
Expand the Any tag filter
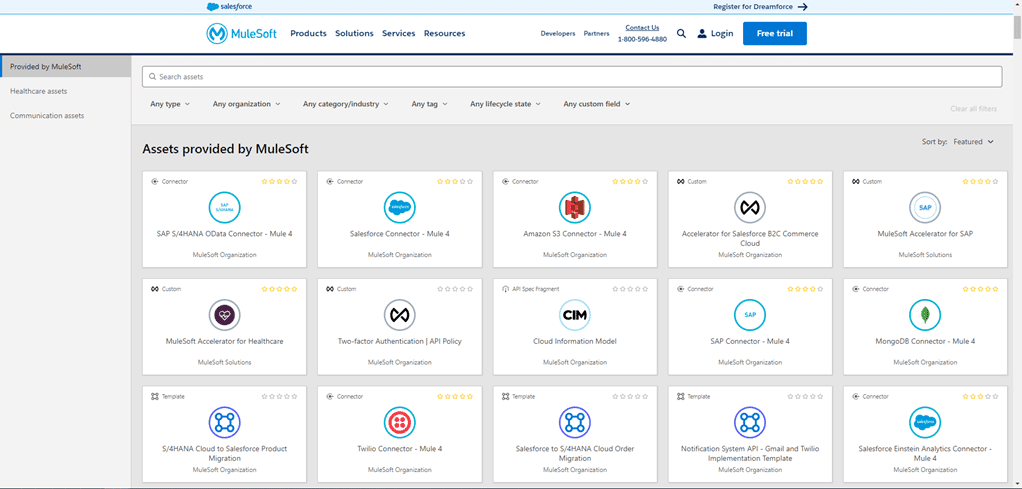tap(429, 104)
